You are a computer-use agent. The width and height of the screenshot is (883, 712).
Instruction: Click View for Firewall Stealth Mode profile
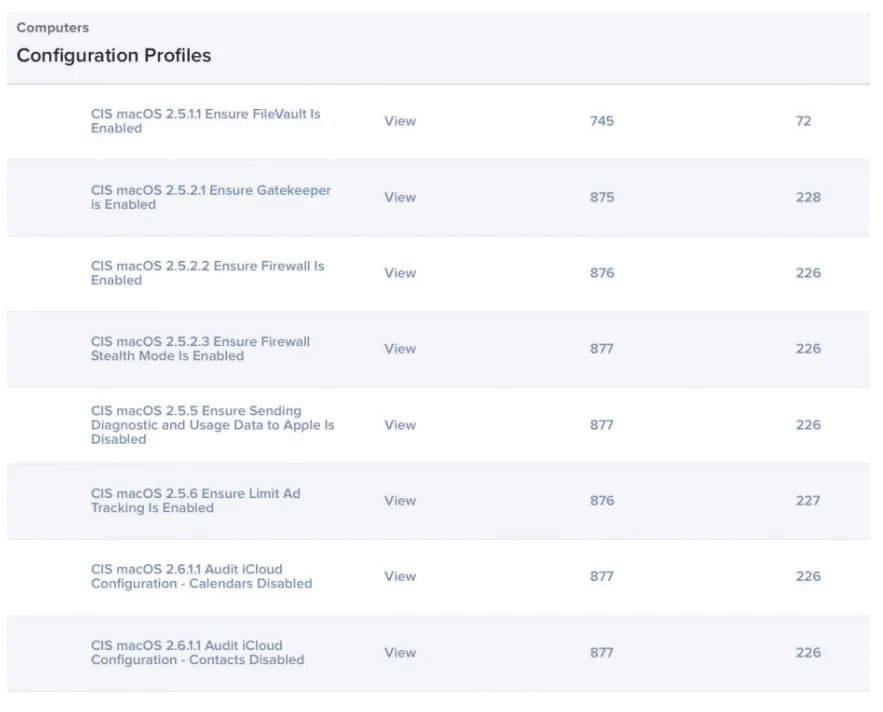(400, 349)
